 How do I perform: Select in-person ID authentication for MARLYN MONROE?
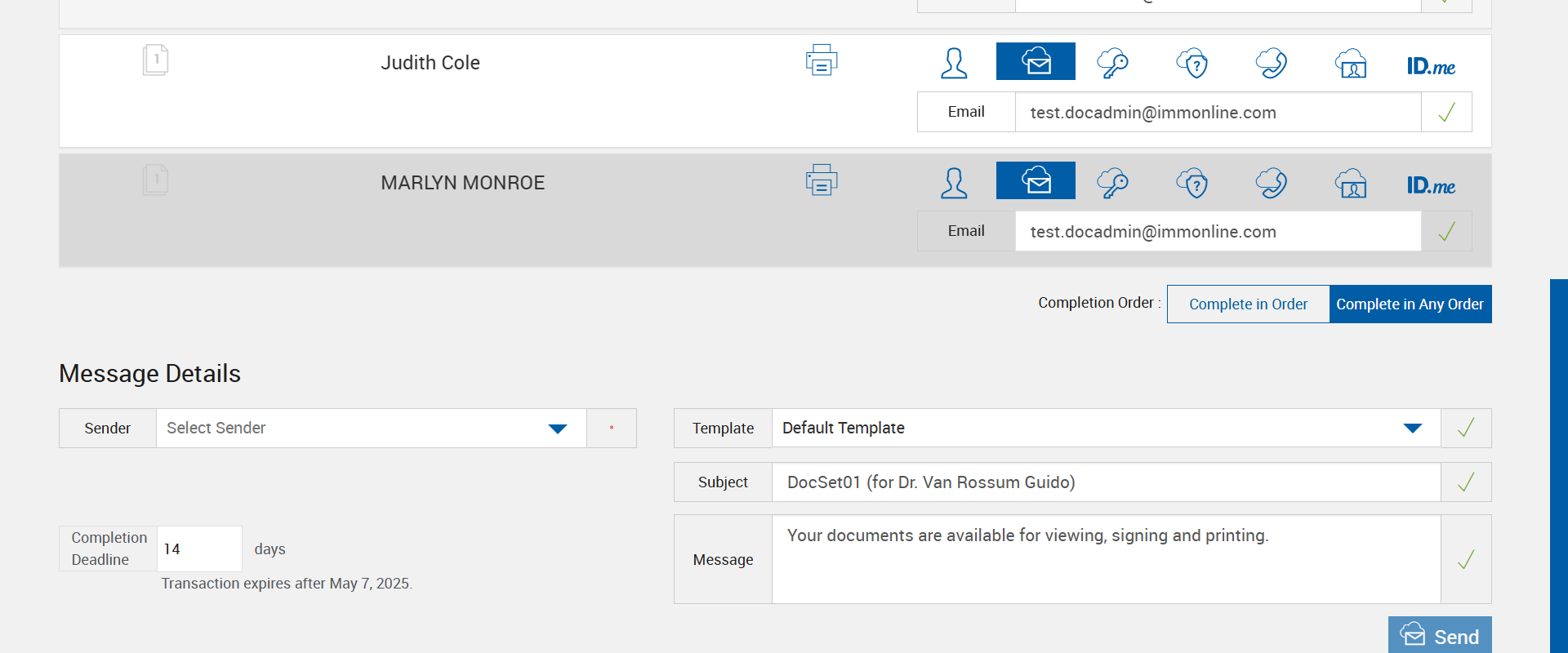point(1351,183)
